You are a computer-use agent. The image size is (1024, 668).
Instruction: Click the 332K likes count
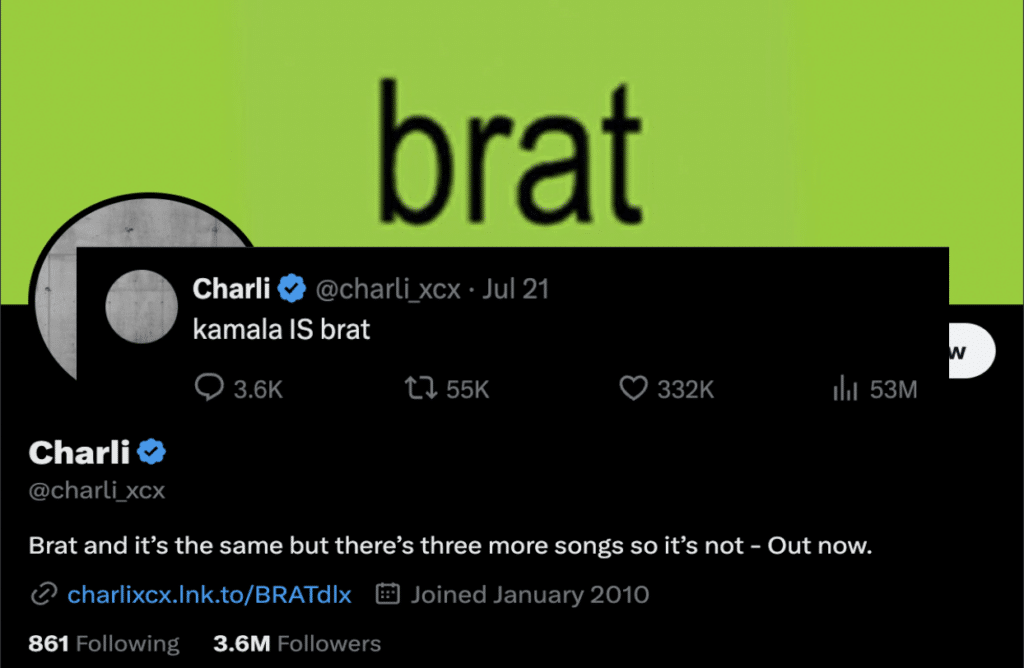(x=686, y=389)
